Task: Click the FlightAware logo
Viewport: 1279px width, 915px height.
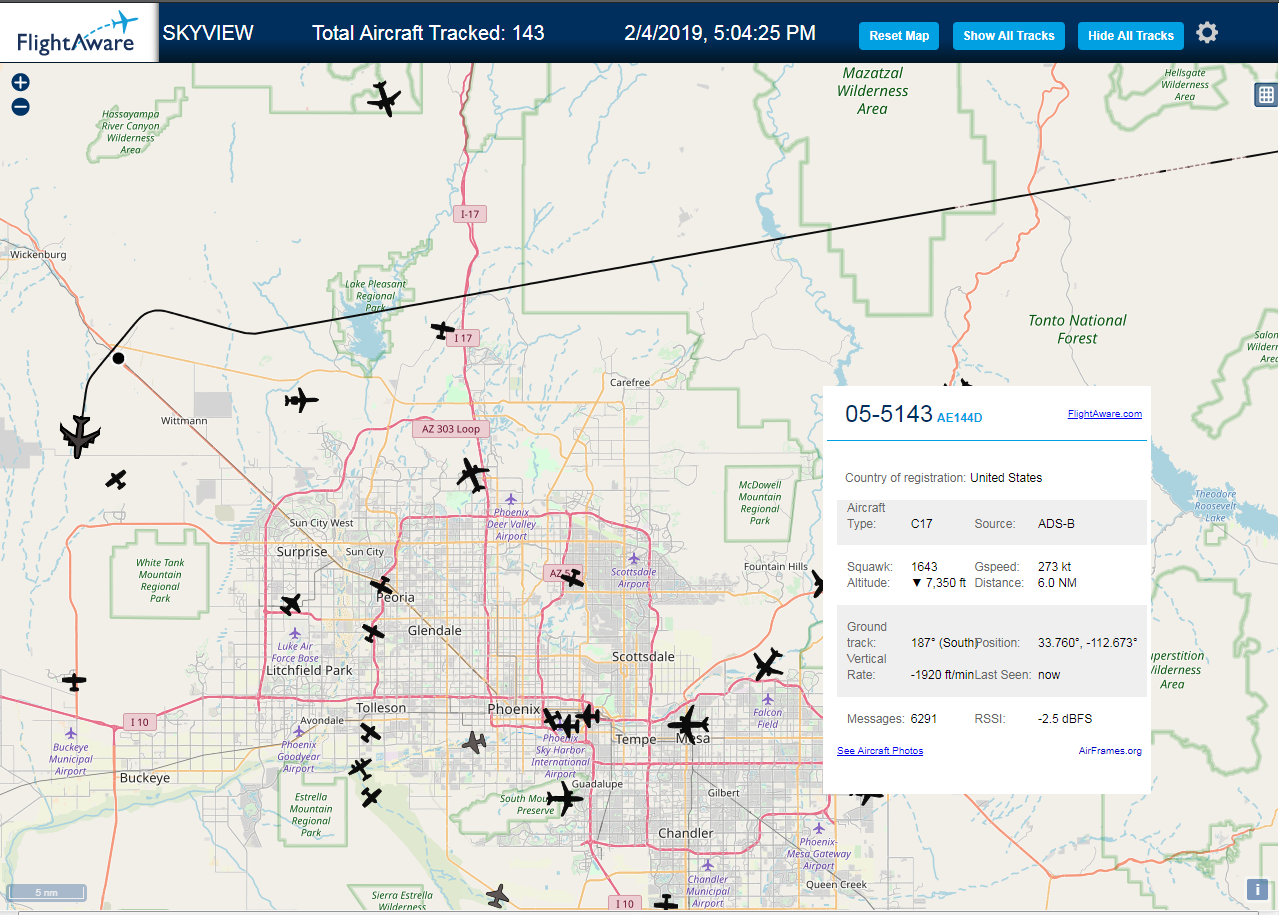Action: (x=79, y=33)
